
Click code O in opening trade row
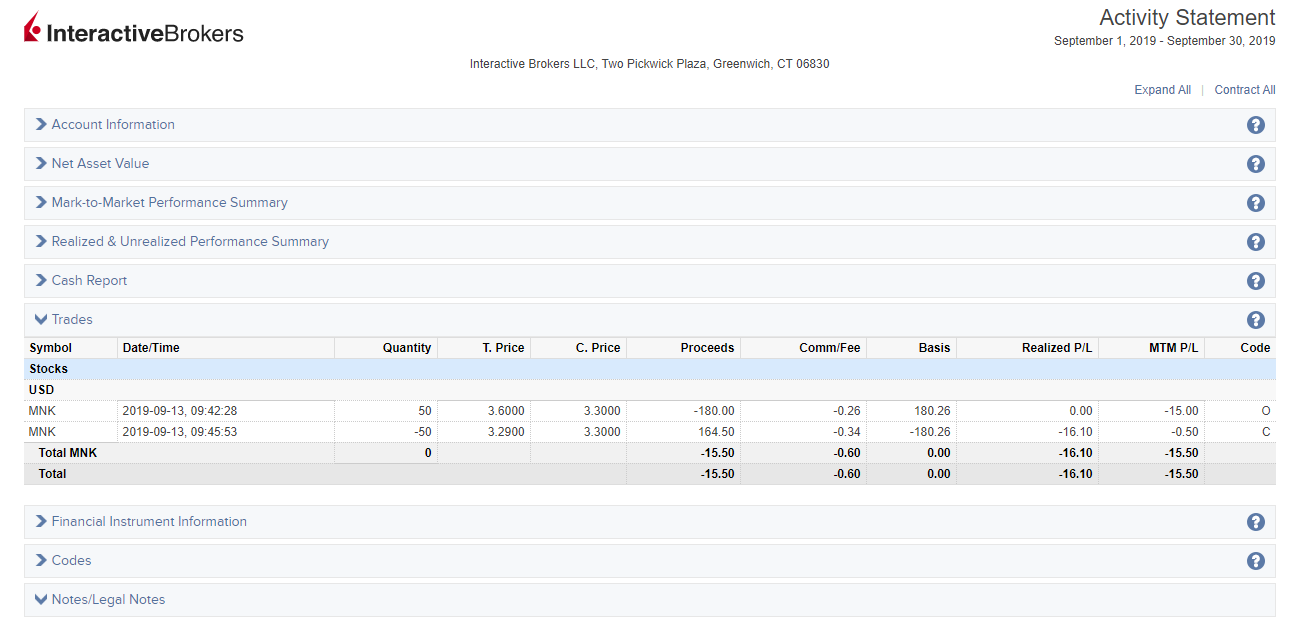pyautogui.click(x=1266, y=411)
